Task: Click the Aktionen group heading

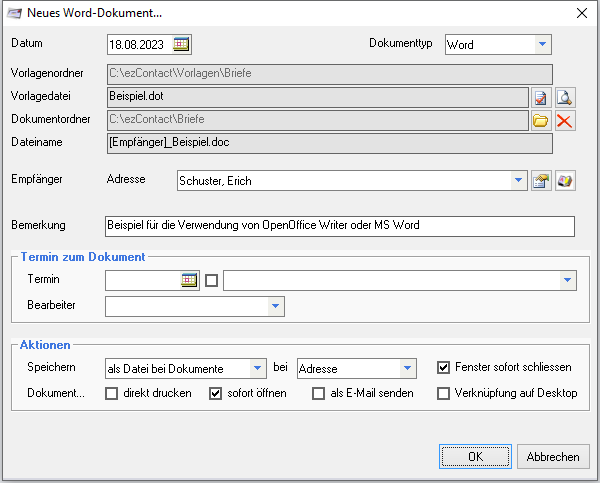Action: [x=45, y=345]
